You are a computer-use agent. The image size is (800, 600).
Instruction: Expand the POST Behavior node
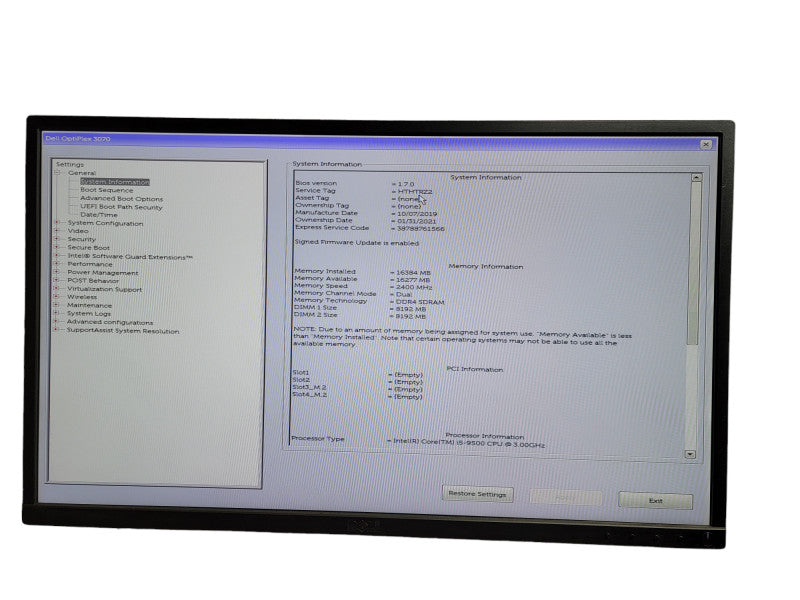pos(57,280)
